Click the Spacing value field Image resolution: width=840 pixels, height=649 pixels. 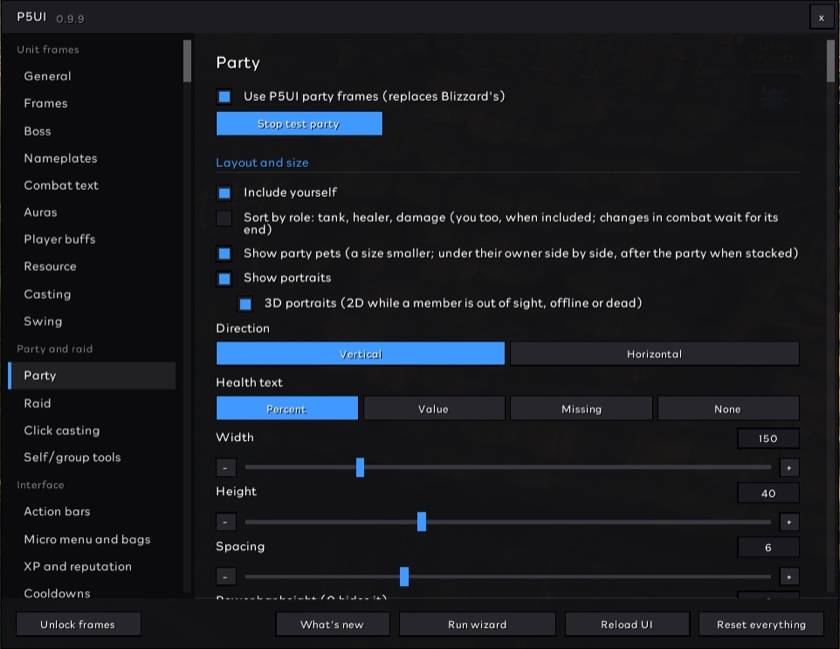pyautogui.click(x=768, y=548)
